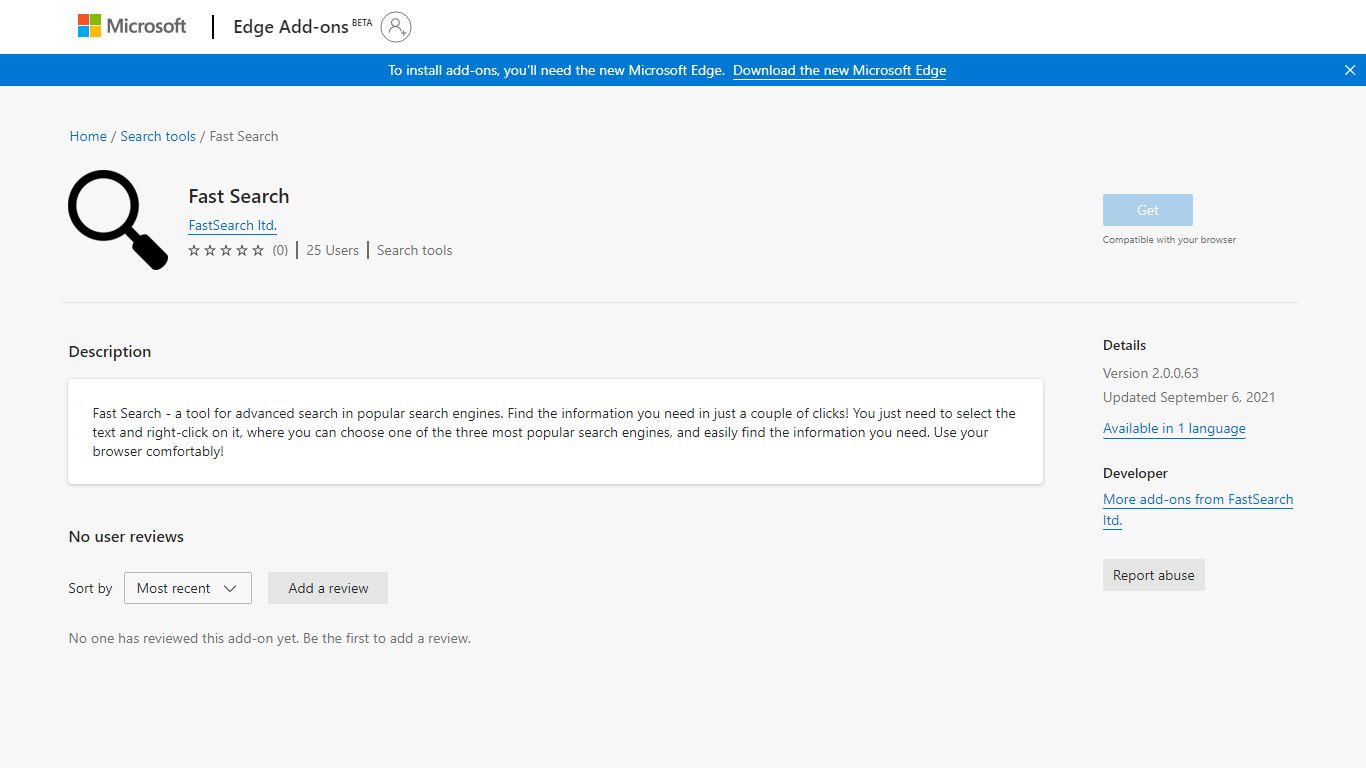The width and height of the screenshot is (1366, 768).
Task: Click the Microsoft logo
Action: [132, 26]
